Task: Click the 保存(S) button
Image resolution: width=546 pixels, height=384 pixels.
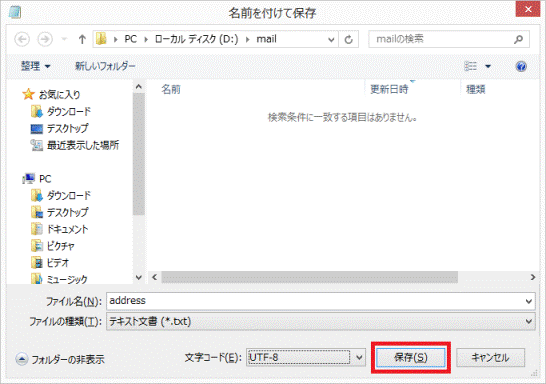Action: [411, 358]
